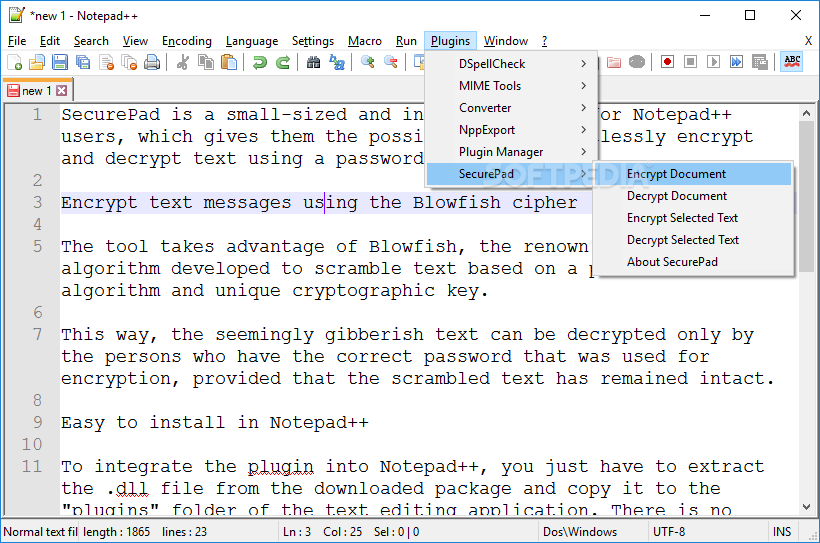Click the Paste clipboard icon
This screenshot has height=543, width=820.
tap(229, 62)
